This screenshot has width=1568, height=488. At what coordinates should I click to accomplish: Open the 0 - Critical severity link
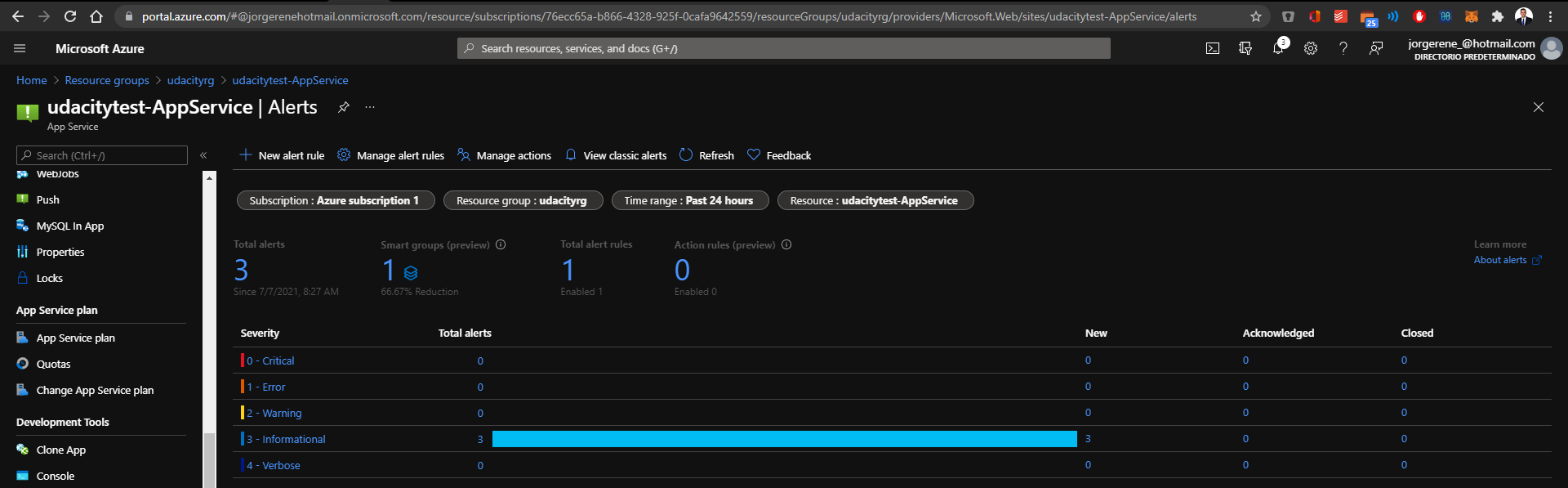pos(270,360)
